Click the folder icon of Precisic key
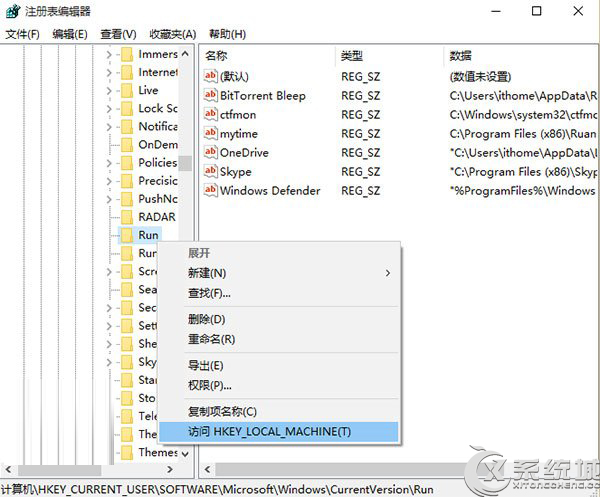 point(127,181)
